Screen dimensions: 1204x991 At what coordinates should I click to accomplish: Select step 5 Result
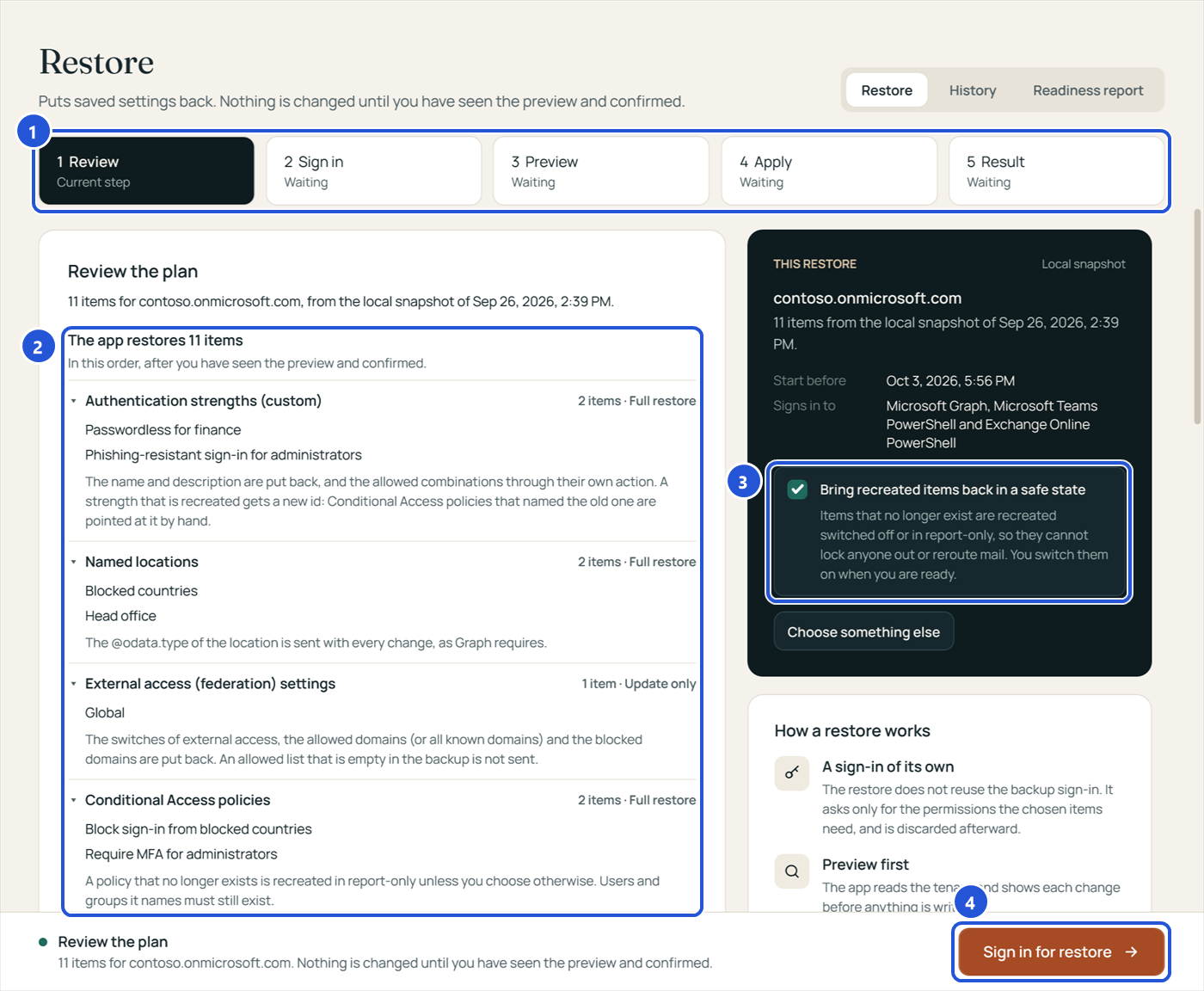point(1056,171)
